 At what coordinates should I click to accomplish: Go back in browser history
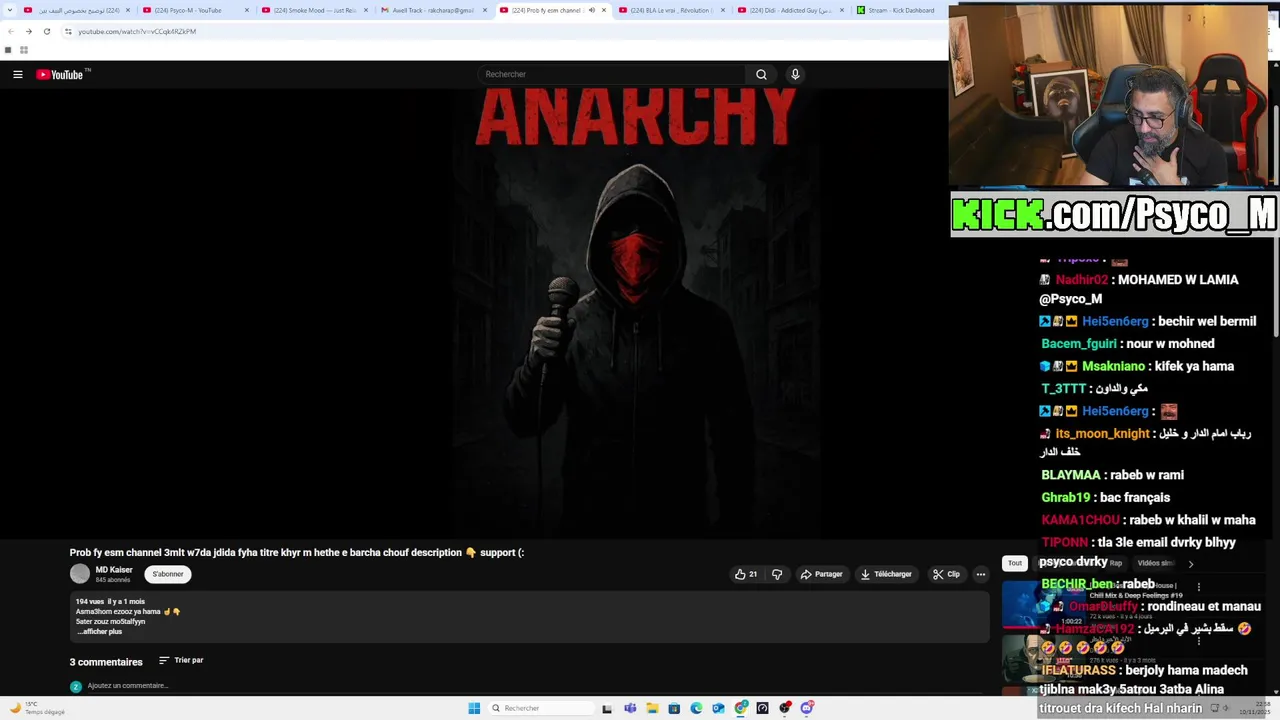pyautogui.click(x=10, y=31)
